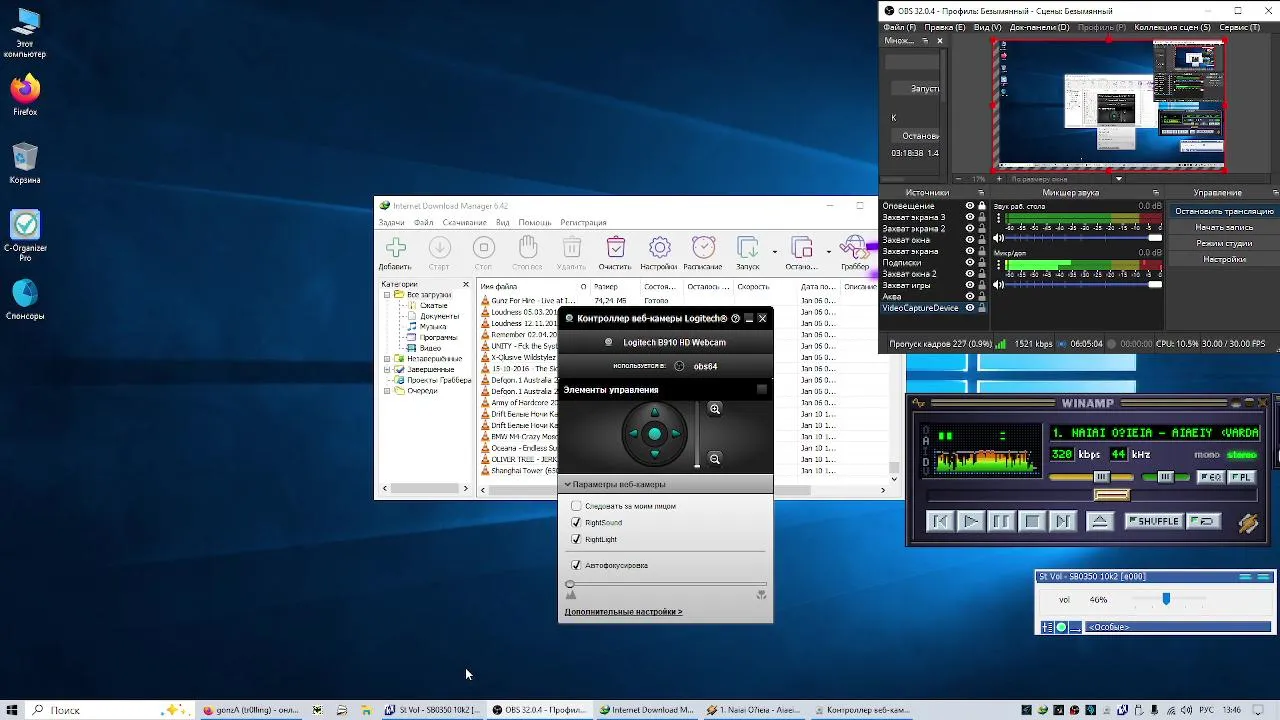Toggle Winamp PL playlist button

click(x=1241, y=478)
